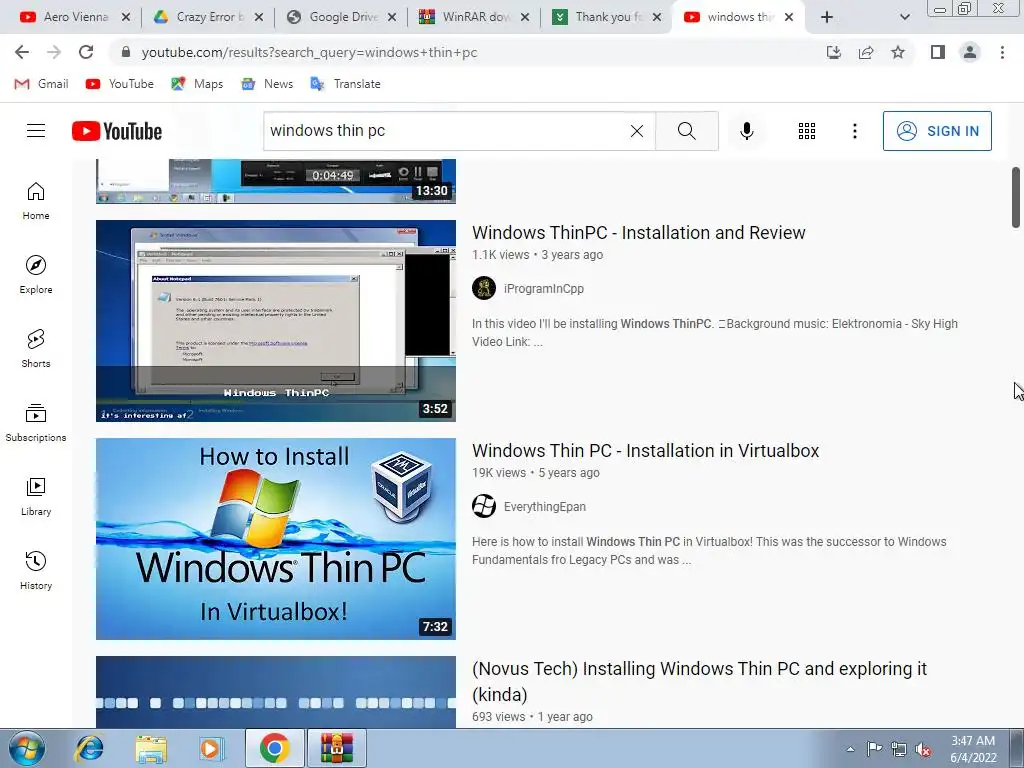Click the page vertical scrollbar thumb
Image resolution: width=1024 pixels, height=768 pixels.
tap(1016, 197)
